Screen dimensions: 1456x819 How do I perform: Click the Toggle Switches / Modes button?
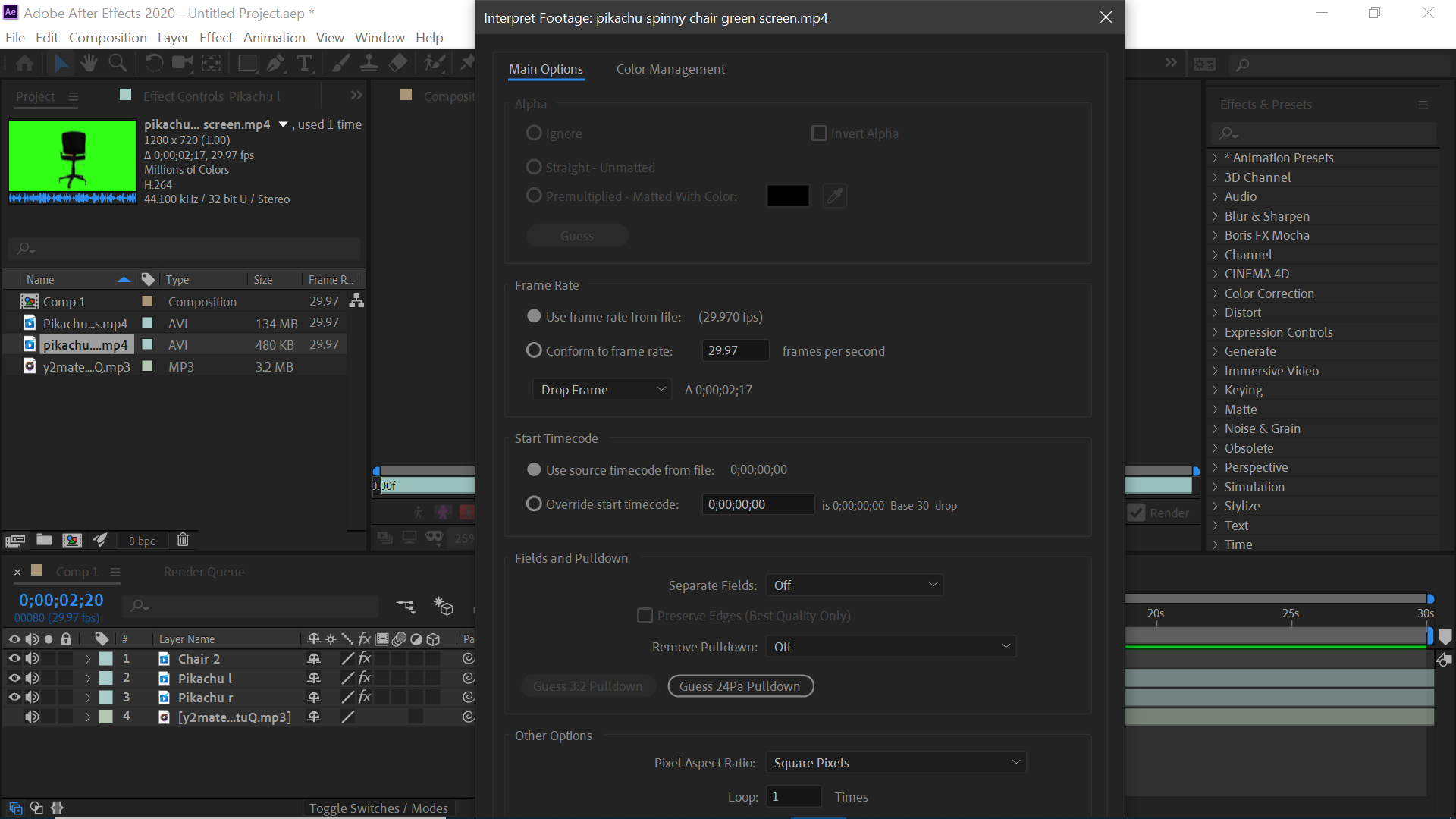click(378, 808)
